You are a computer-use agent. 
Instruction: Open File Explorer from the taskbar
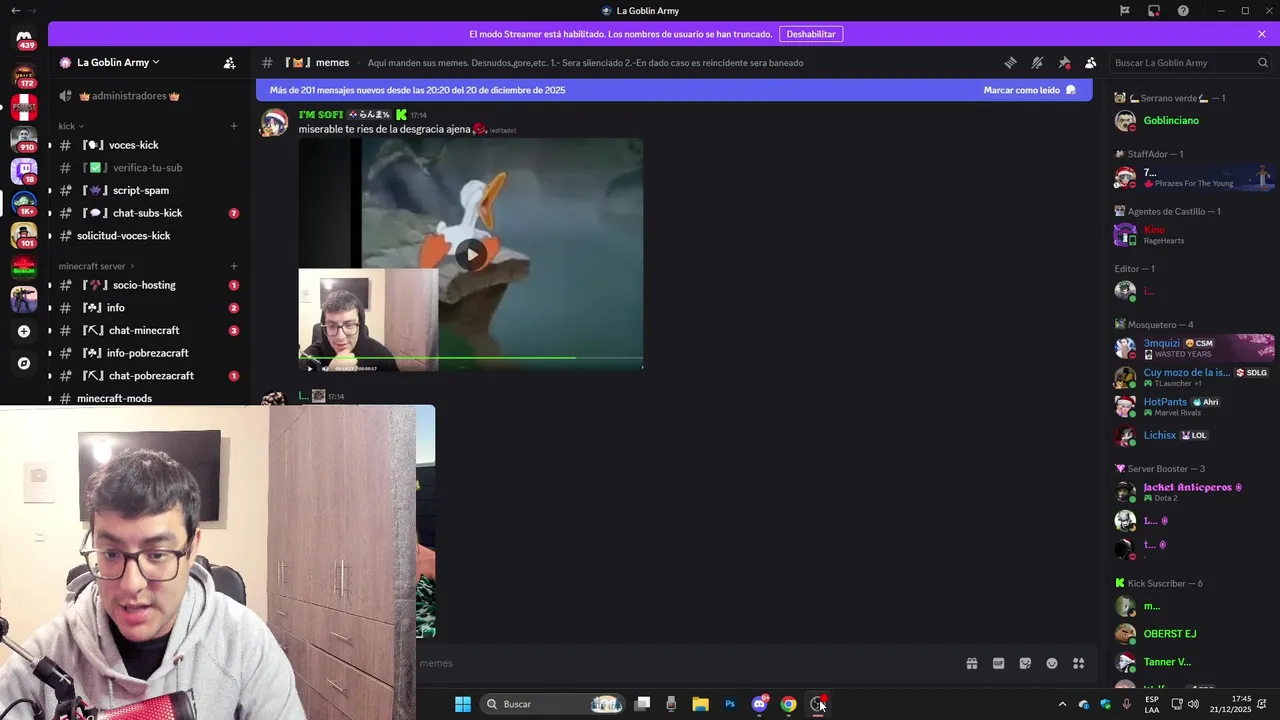(x=700, y=704)
